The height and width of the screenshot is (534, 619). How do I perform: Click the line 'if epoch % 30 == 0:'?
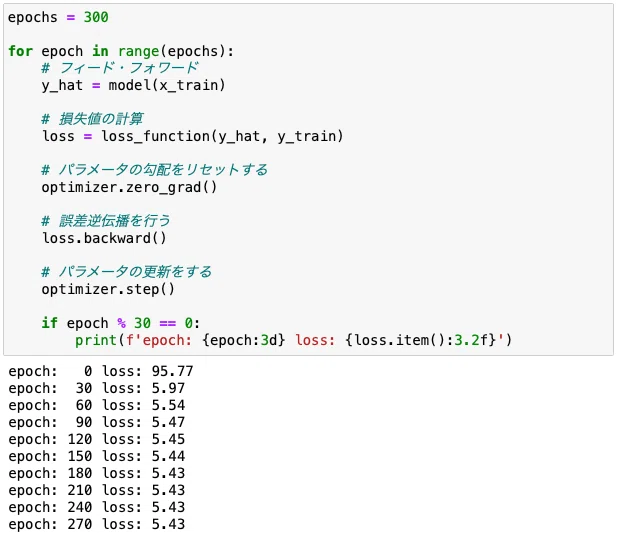coord(121,323)
